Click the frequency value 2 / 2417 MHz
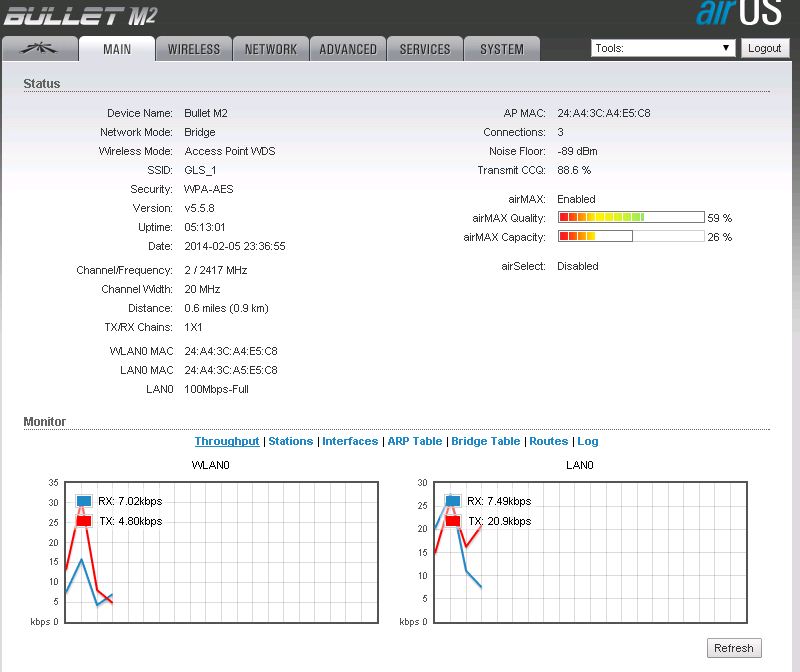This screenshot has height=672, width=800. coord(216,270)
